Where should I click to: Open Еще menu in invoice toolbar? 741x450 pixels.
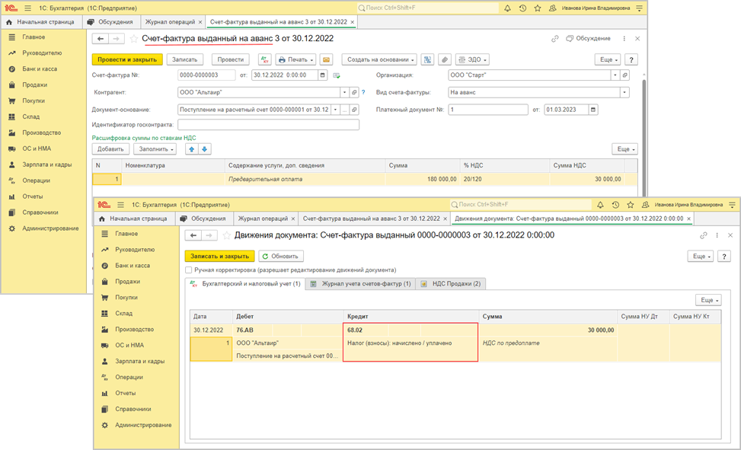click(x=607, y=60)
